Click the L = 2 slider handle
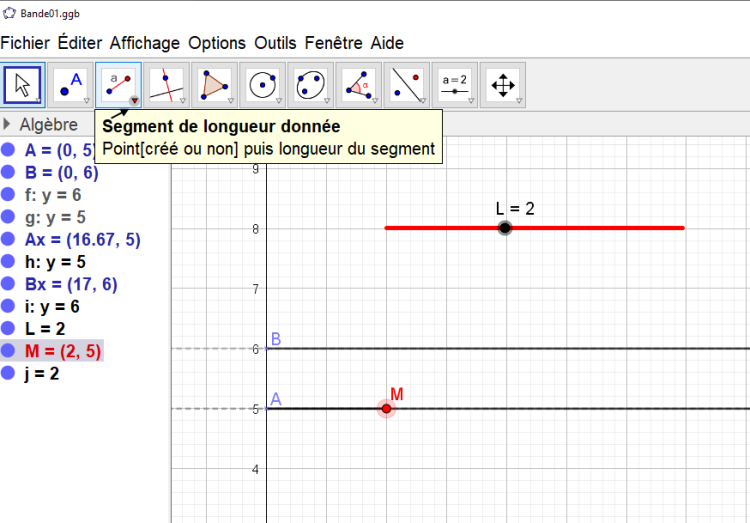 tap(505, 228)
